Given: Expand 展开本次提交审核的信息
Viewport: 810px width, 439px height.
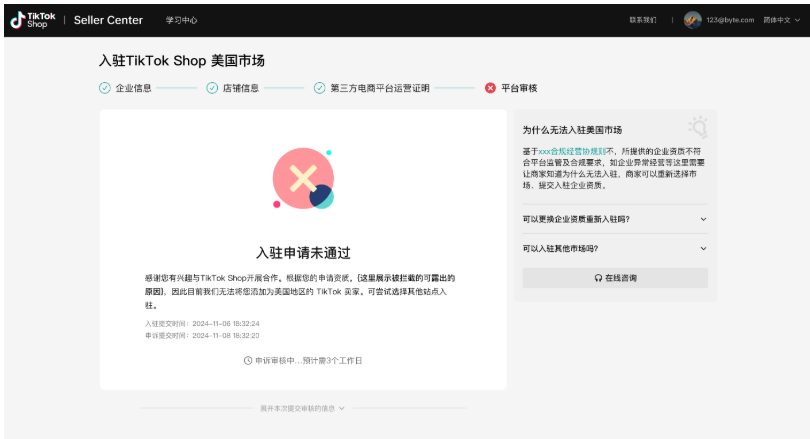Looking at the screenshot, I should pyautogui.click(x=302, y=409).
